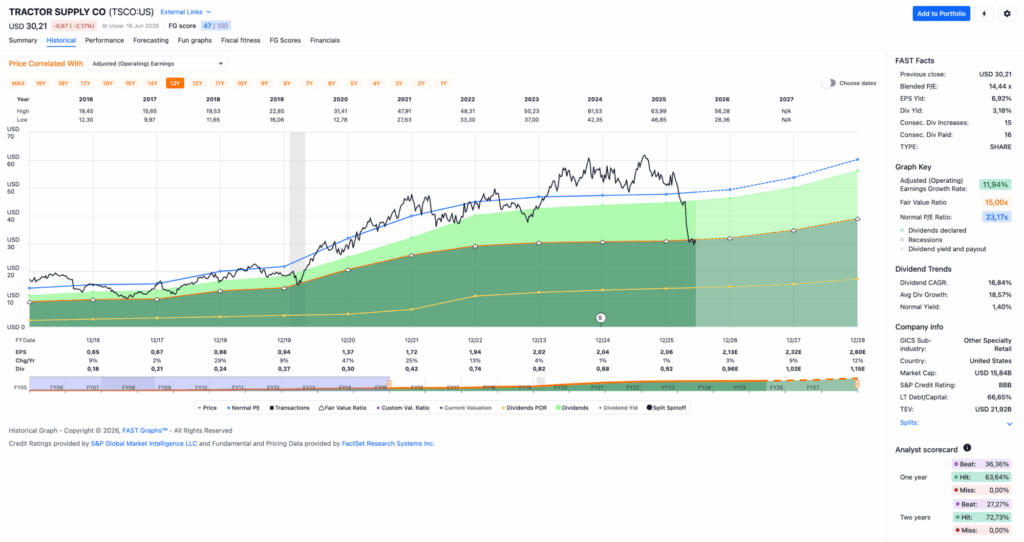The image size is (1024, 542).
Task: Open the FAST Graphs copyright link
Action: pyautogui.click(x=145, y=430)
